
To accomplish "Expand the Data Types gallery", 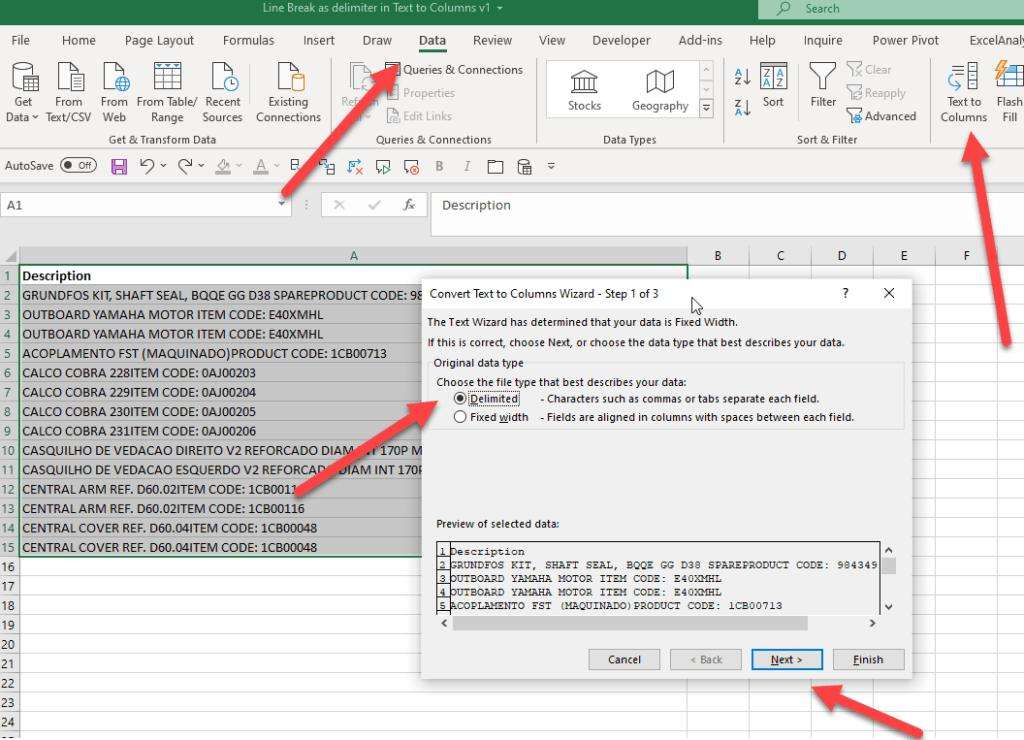I will (x=706, y=108).
